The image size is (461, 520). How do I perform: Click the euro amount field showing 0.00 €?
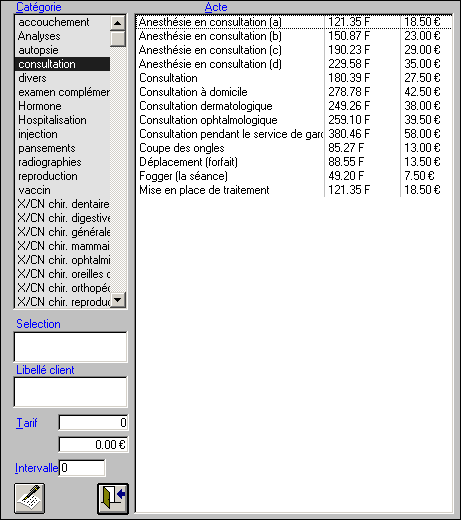pyautogui.click(x=93, y=445)
